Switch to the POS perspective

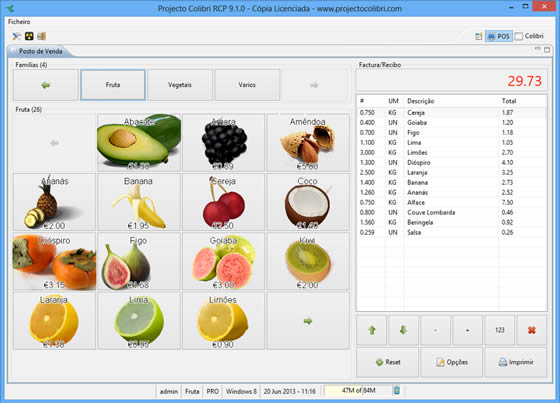click(499, 36)
